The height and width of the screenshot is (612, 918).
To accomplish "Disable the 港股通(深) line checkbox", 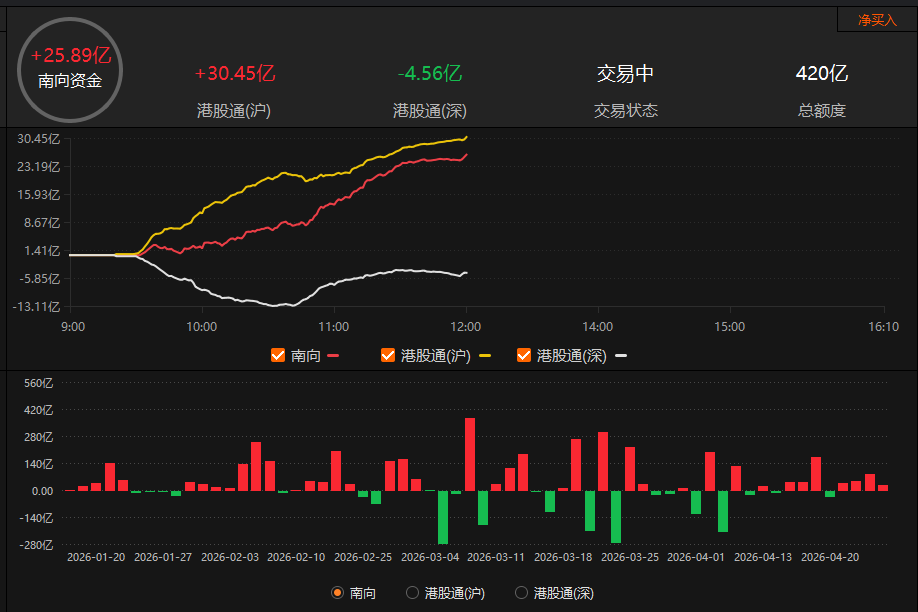I will 524,355.
